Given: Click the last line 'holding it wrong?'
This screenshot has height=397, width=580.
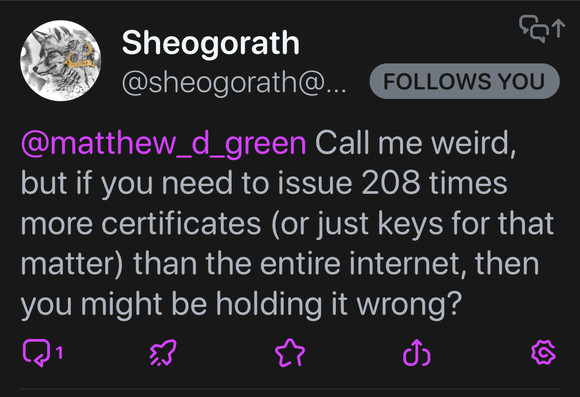Looking at the screenshot, I should [339, 304].
